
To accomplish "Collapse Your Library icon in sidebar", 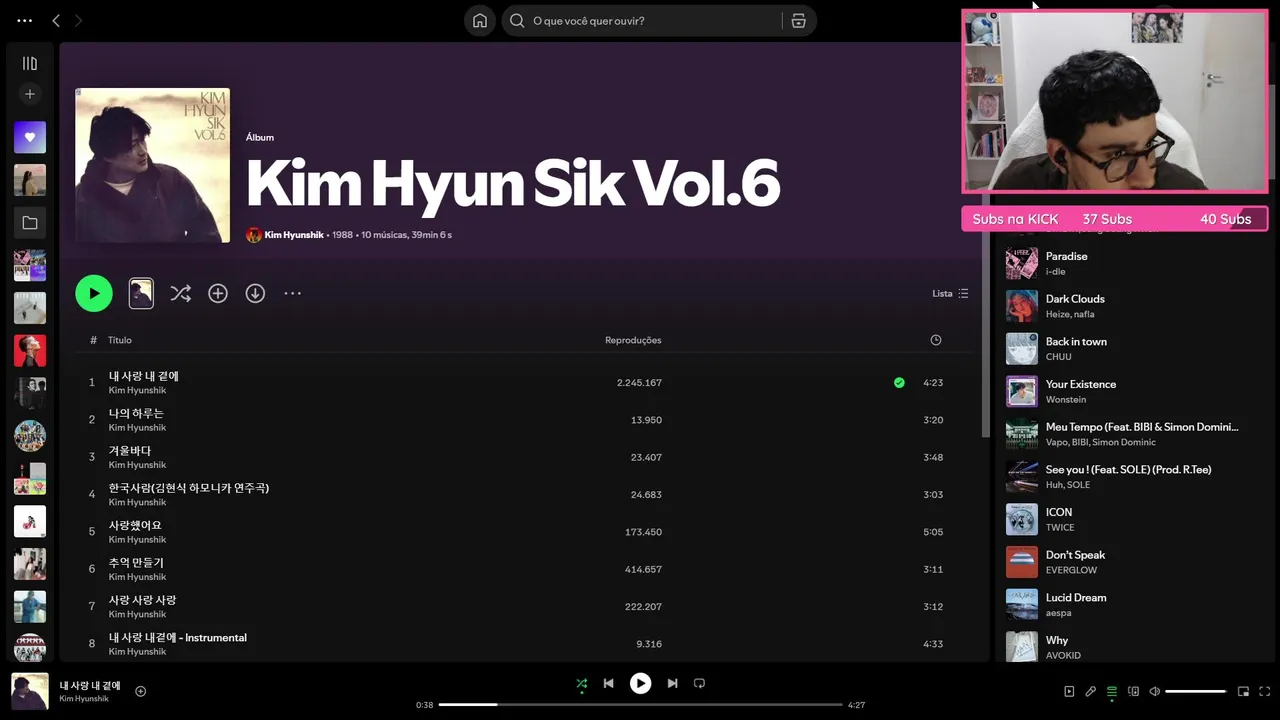I will 30,63.
